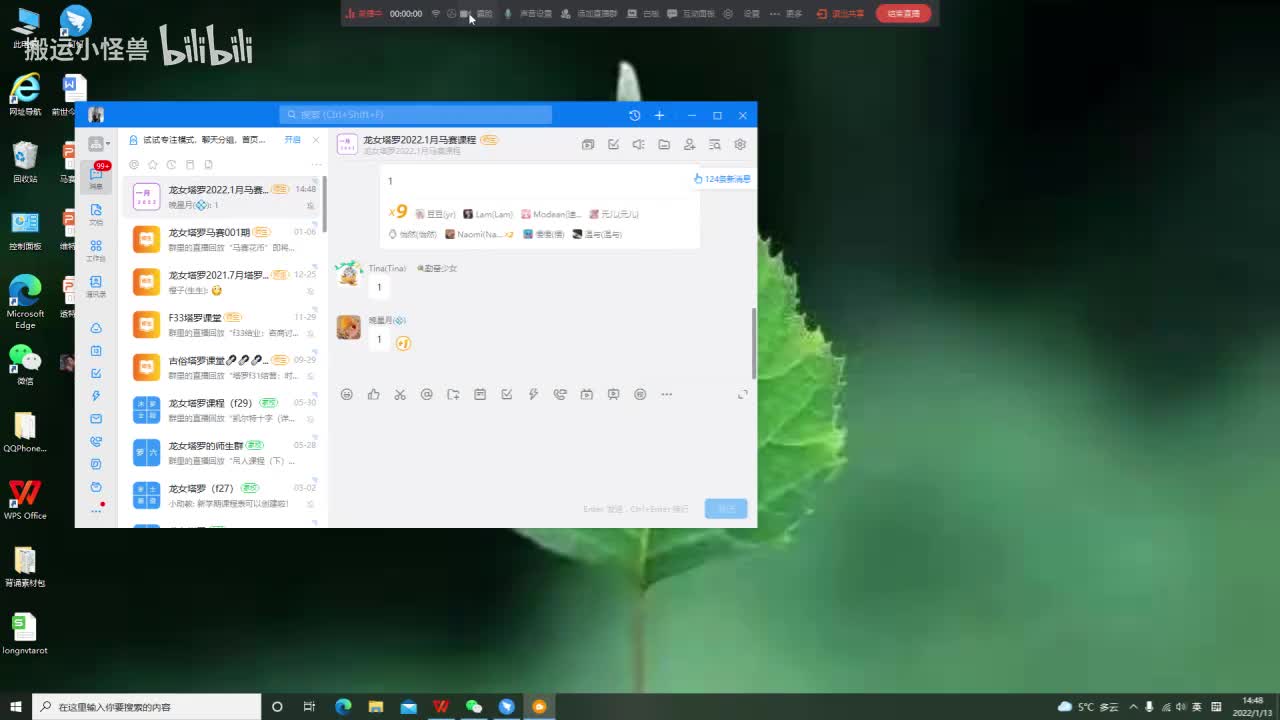Viewport: 1280px width, 720px height.
Task: Open the Messages tab in DingTalk sidebar
Action: pos(96,177)
